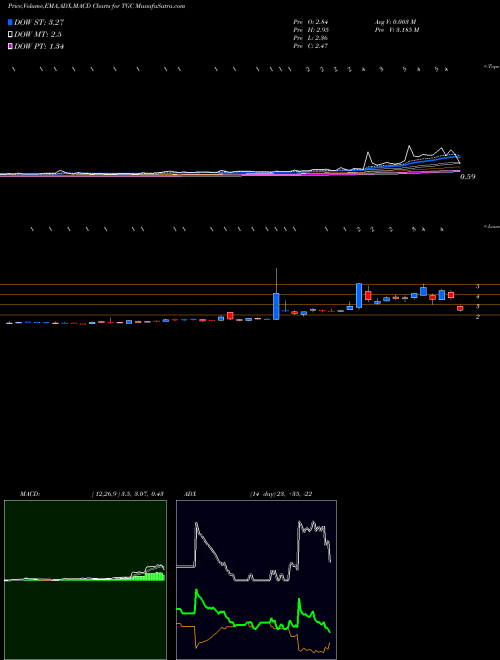Screen dimensions: 500x660
Task: Click the white price line's highest peak in EMA chart
Action: [x=409, y=146]
